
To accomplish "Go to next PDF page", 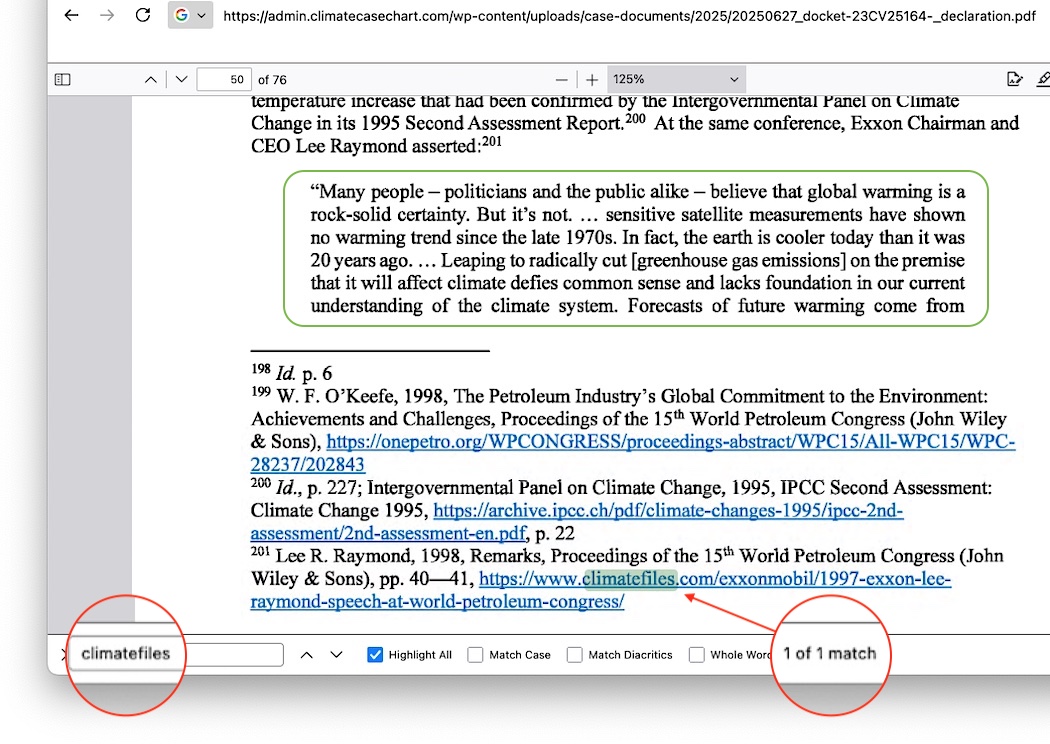I will (181, 80).
